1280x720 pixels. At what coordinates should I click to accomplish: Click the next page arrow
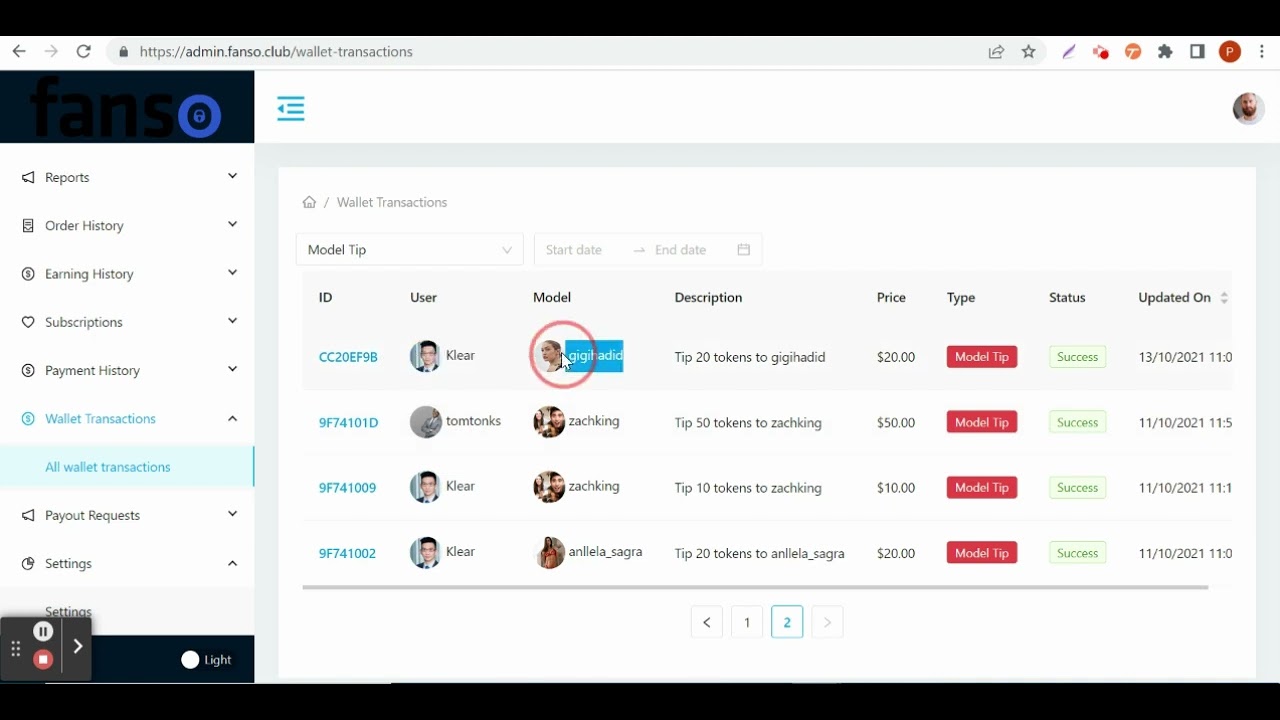[x=827, y=622]
